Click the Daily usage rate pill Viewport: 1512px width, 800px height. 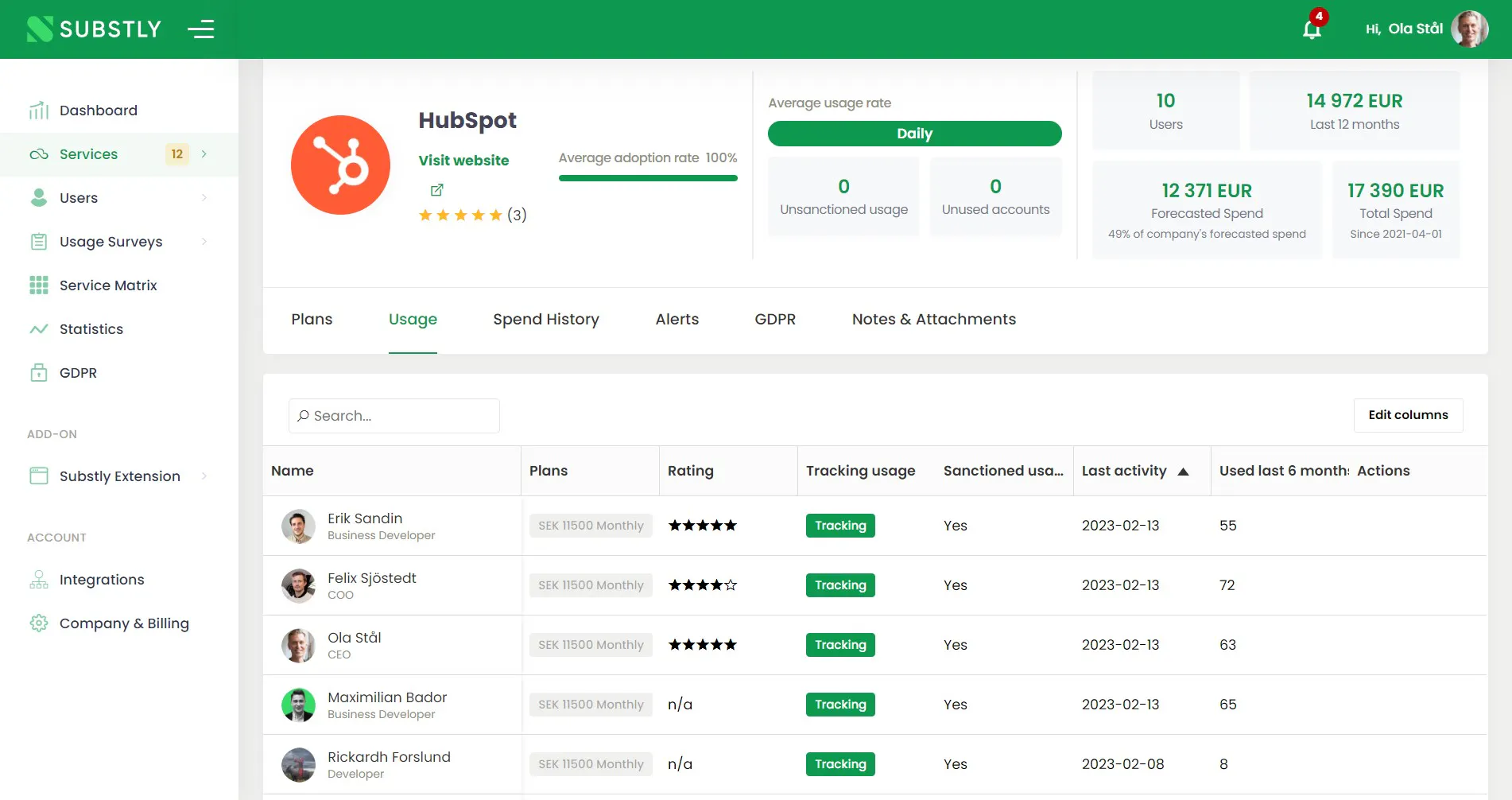pos(914,134)
